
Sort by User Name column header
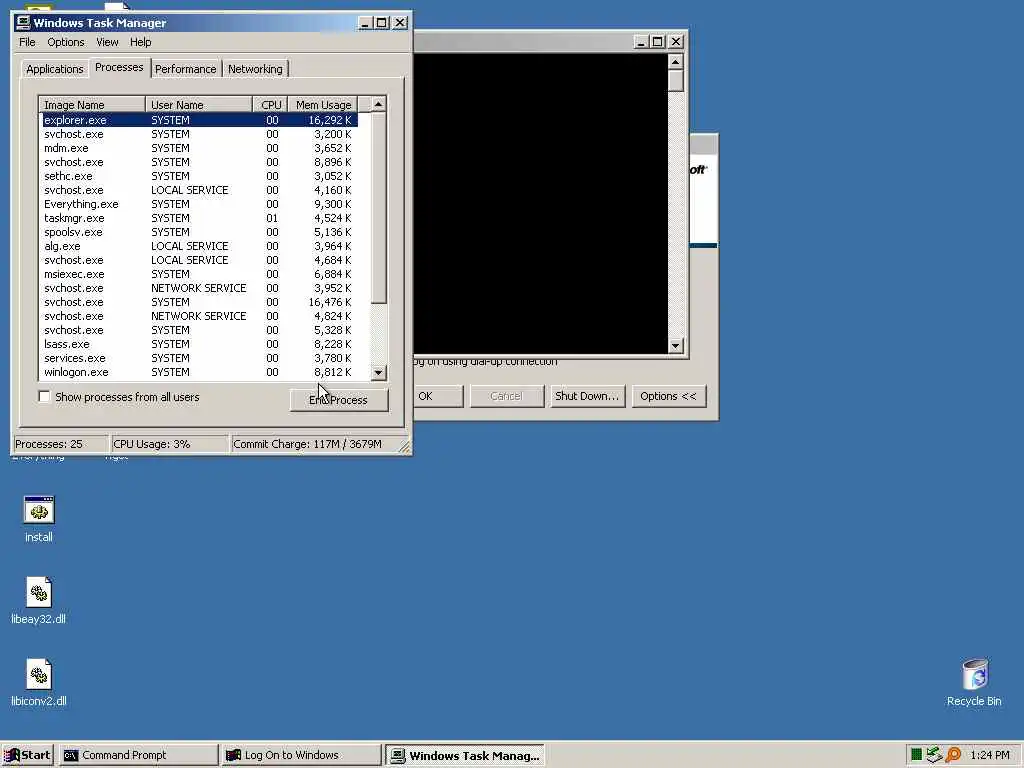tap(199, 104)
